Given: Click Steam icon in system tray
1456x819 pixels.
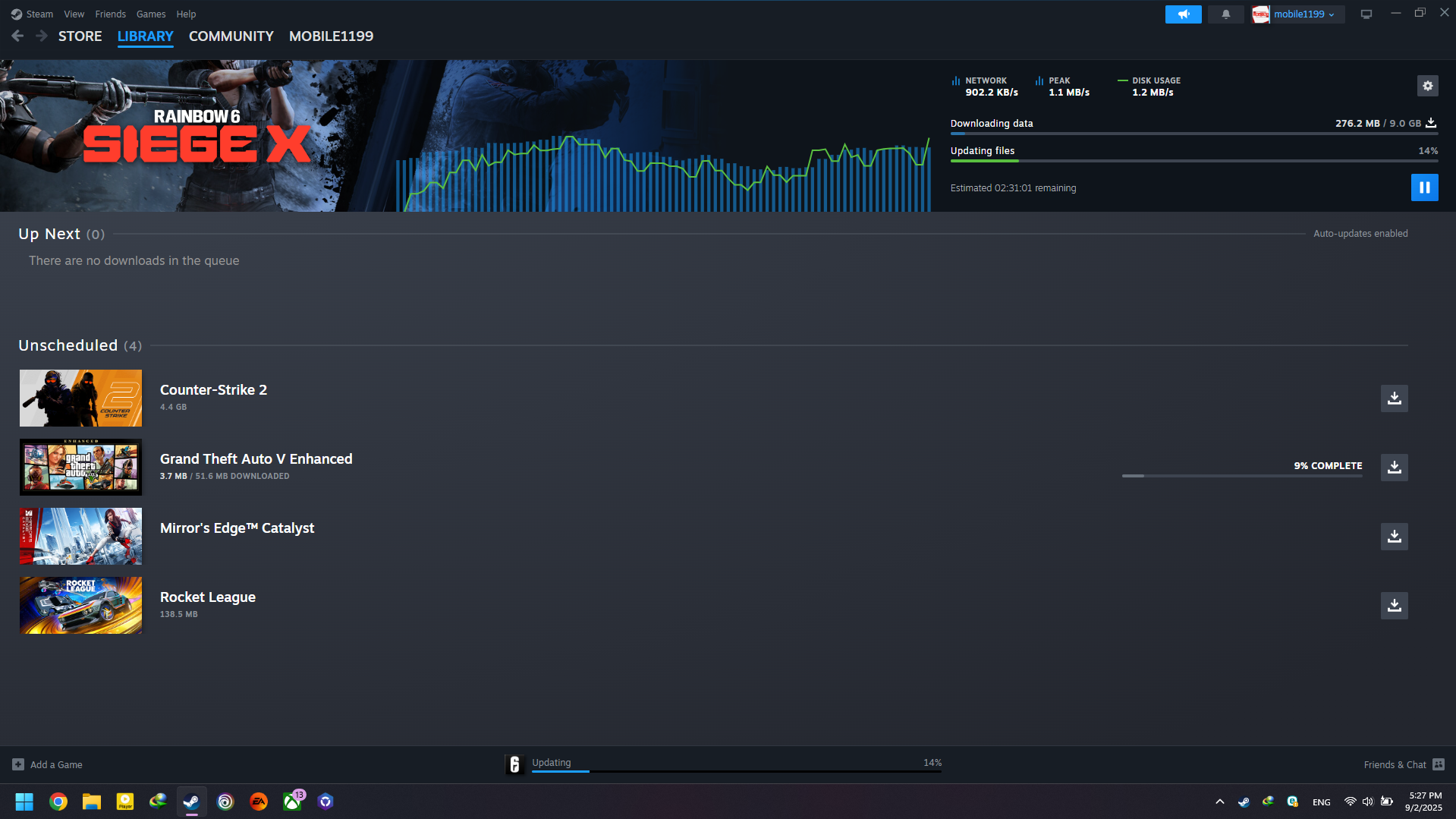Looking at the screenshot, I should pos(1244,802).
